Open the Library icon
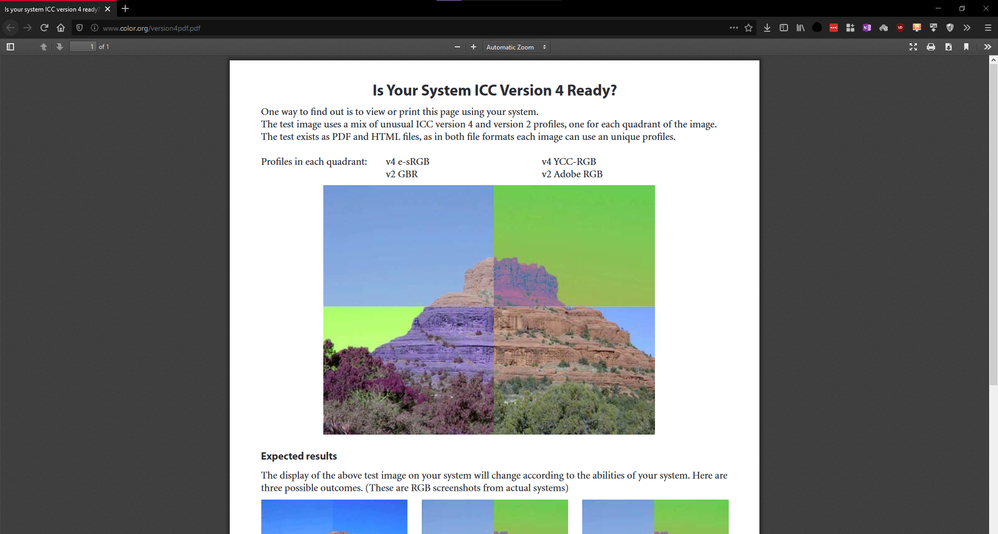 [x=800, y=28]
